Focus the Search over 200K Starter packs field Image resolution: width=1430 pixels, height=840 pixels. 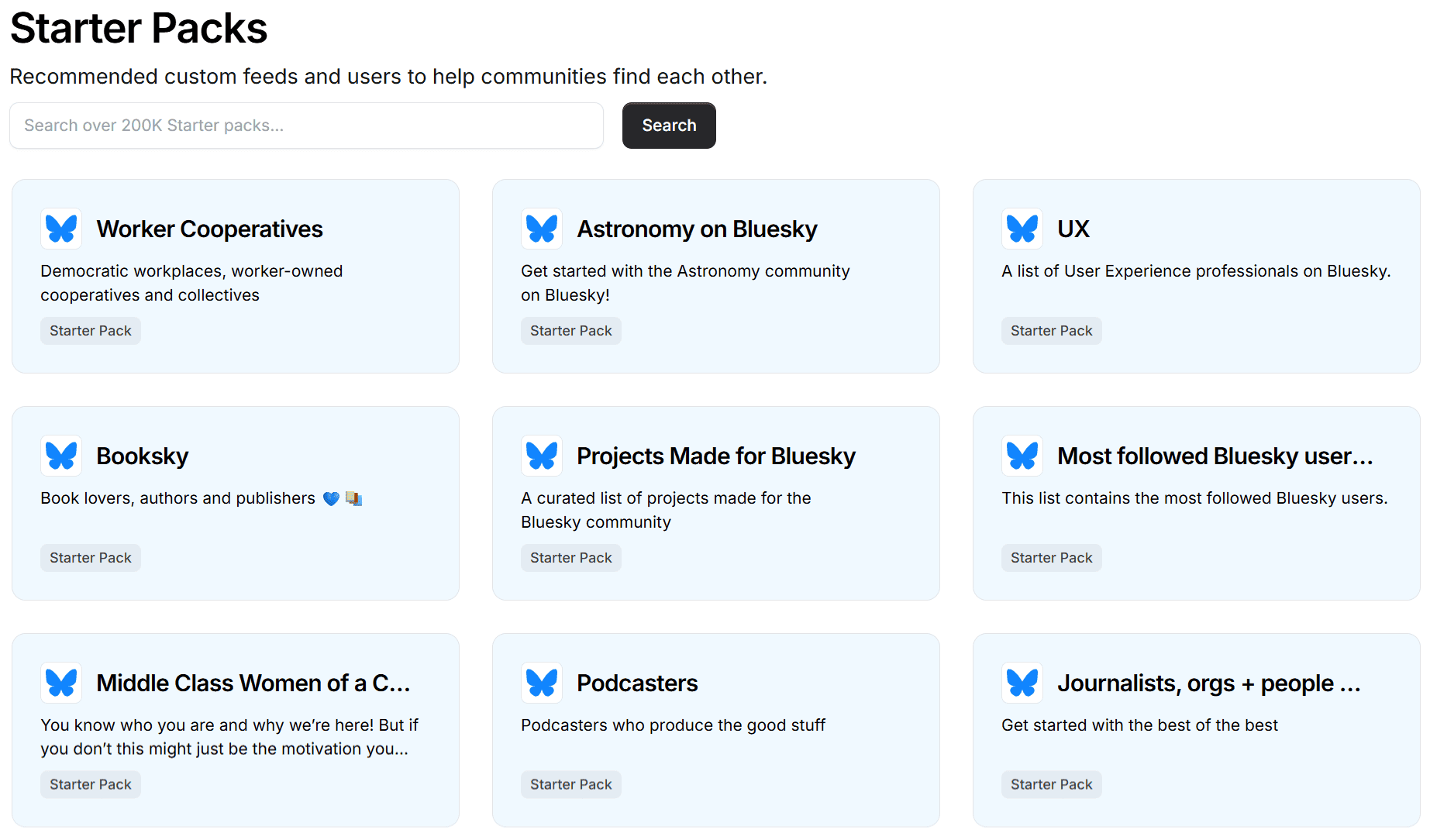point(306,126)
